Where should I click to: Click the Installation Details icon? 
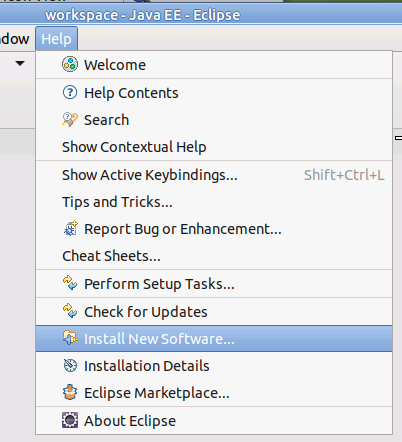pos(70,366)
